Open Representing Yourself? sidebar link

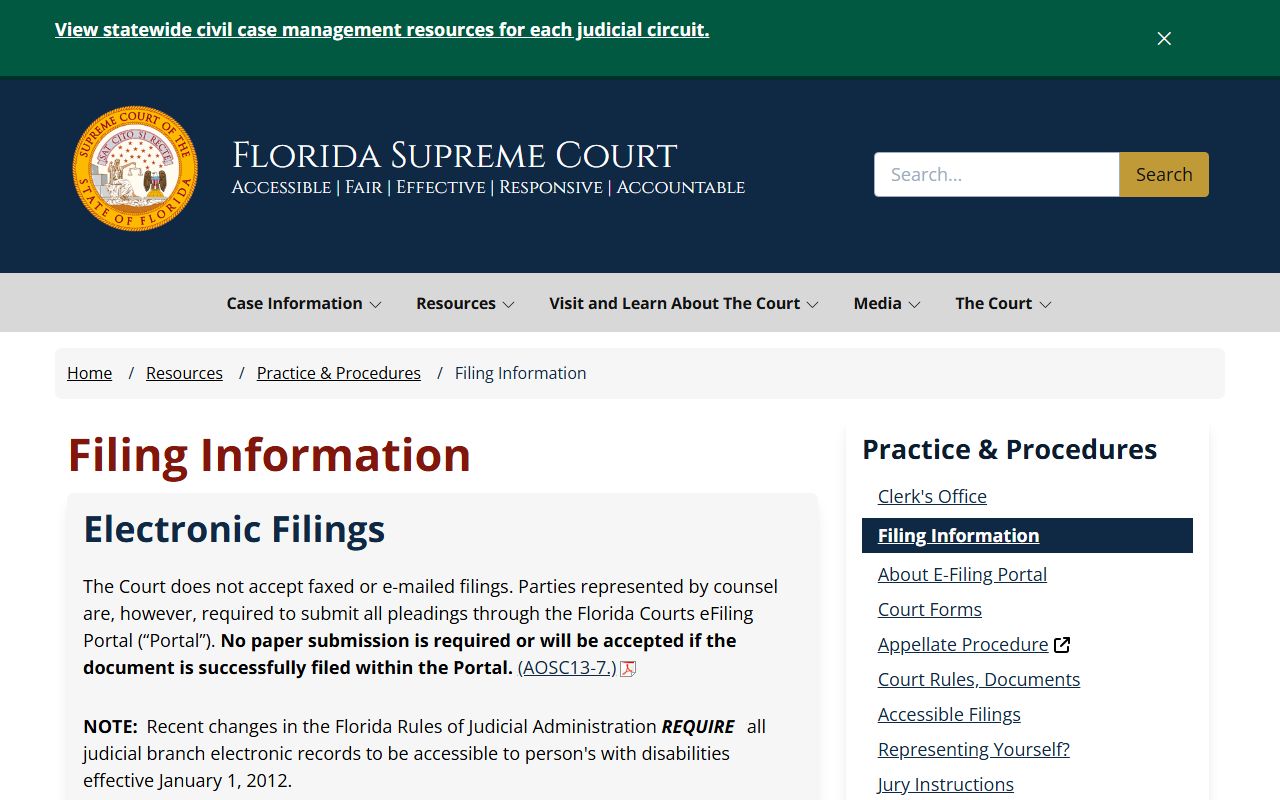[x=974, y=749]
